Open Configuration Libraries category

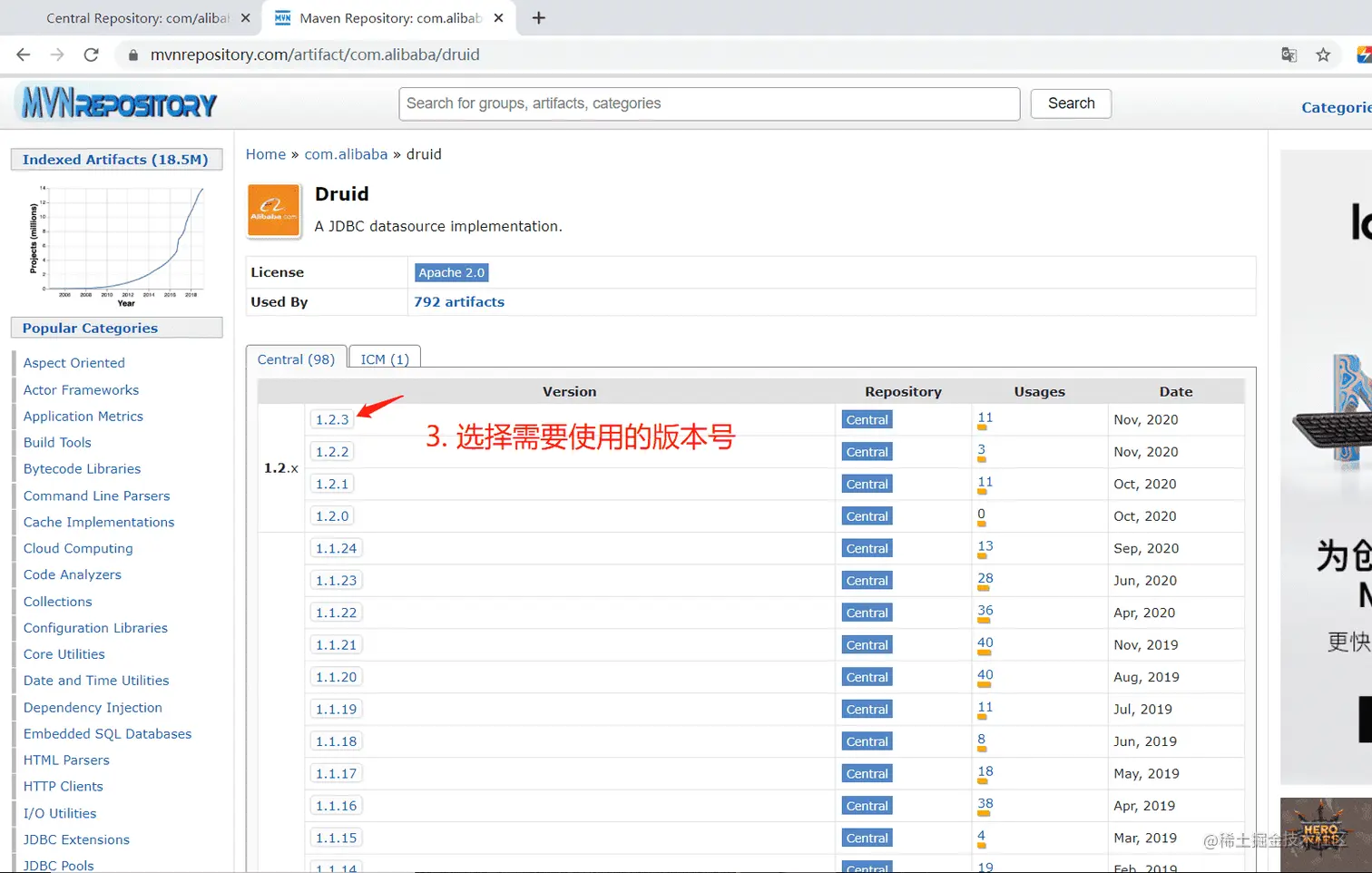click(95, 628)
